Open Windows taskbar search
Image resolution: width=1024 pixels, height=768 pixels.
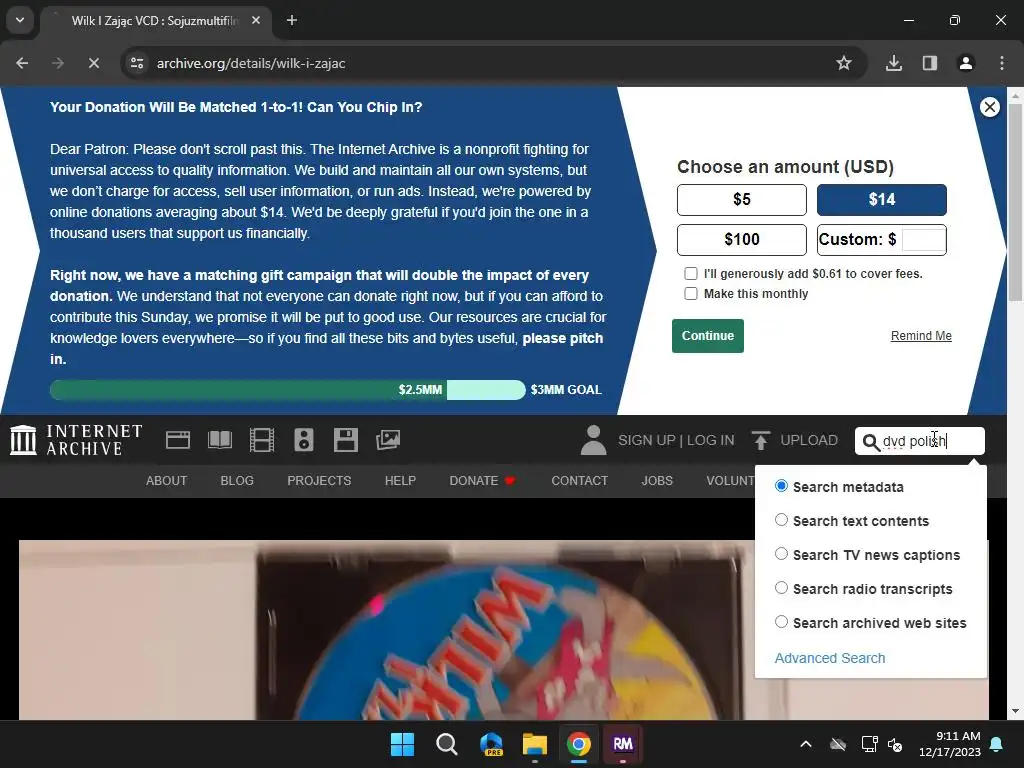[447, 744]
